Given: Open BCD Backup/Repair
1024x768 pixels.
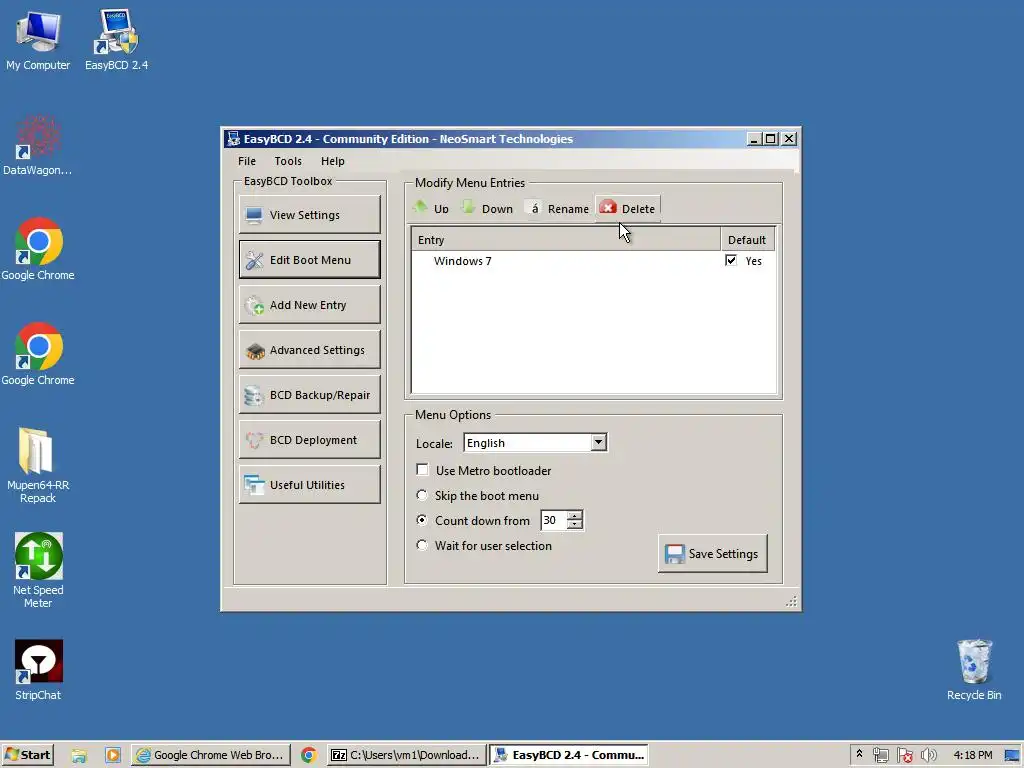Looking at the screenshot, I should pos(310,395).
